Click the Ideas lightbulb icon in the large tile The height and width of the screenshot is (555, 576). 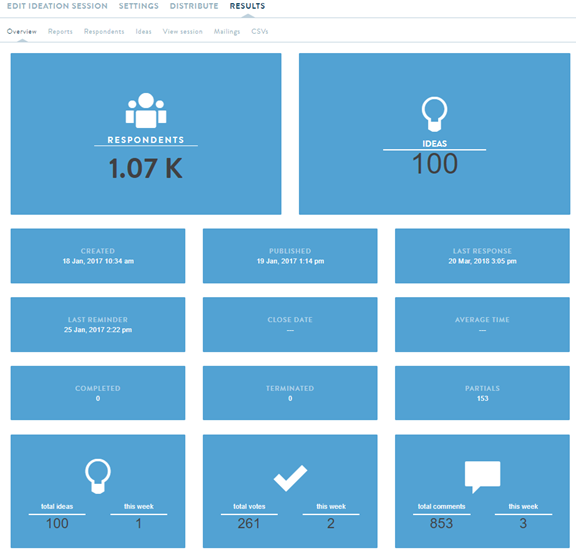[434, 114]
